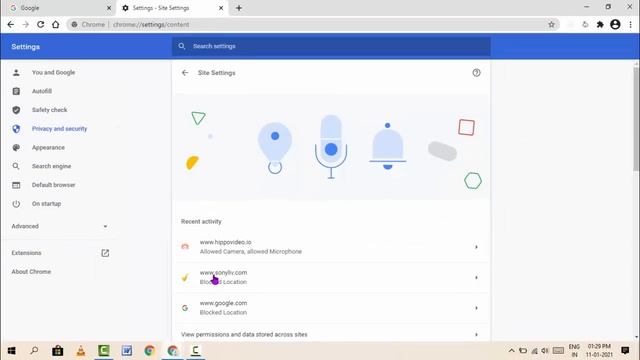This screenshot has height=360, width=640.
Task: Open the Chrome three-dot menu
Action: click(631, 24)
